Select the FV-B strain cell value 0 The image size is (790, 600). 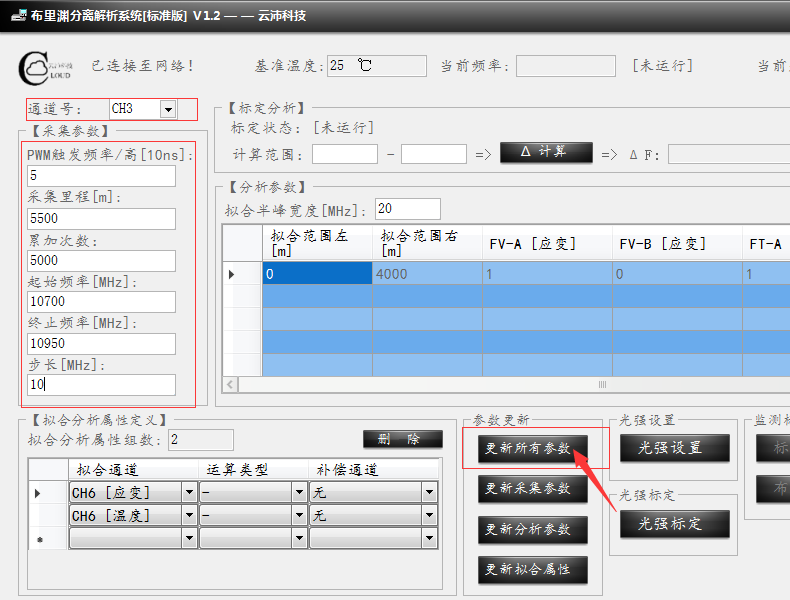coord(677,274)
